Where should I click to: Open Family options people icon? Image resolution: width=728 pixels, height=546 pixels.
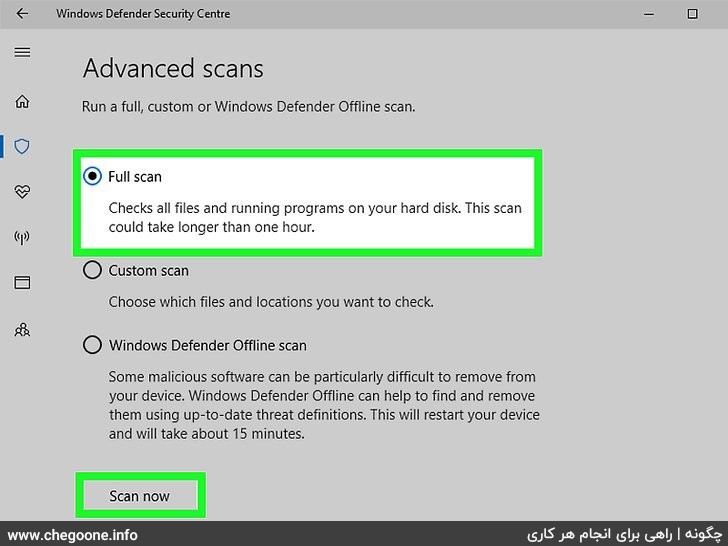coord(22,330)
